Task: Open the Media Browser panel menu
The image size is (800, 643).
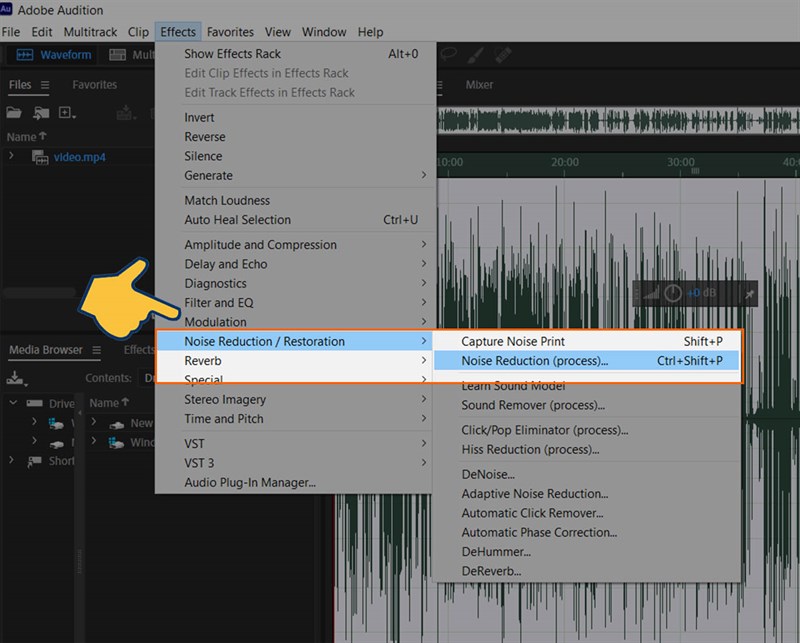Action: pyautogui.click(x=96, y=350)
